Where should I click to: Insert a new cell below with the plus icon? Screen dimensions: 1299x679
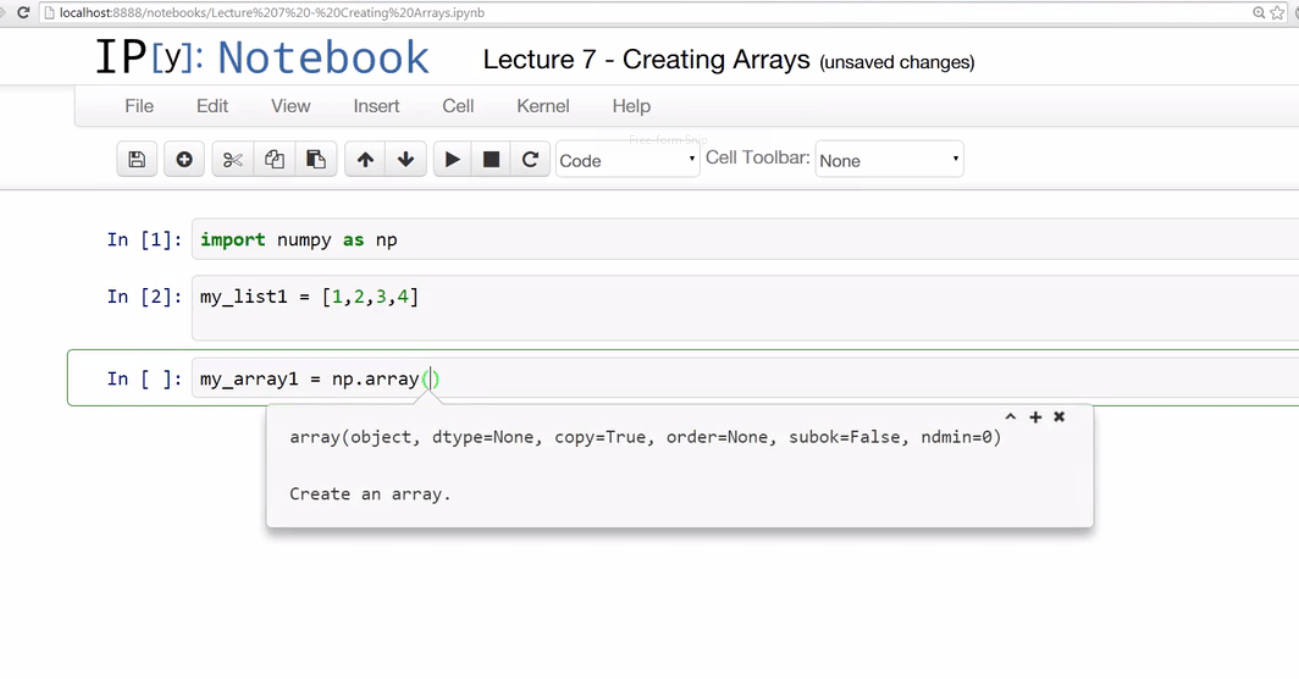184,159
